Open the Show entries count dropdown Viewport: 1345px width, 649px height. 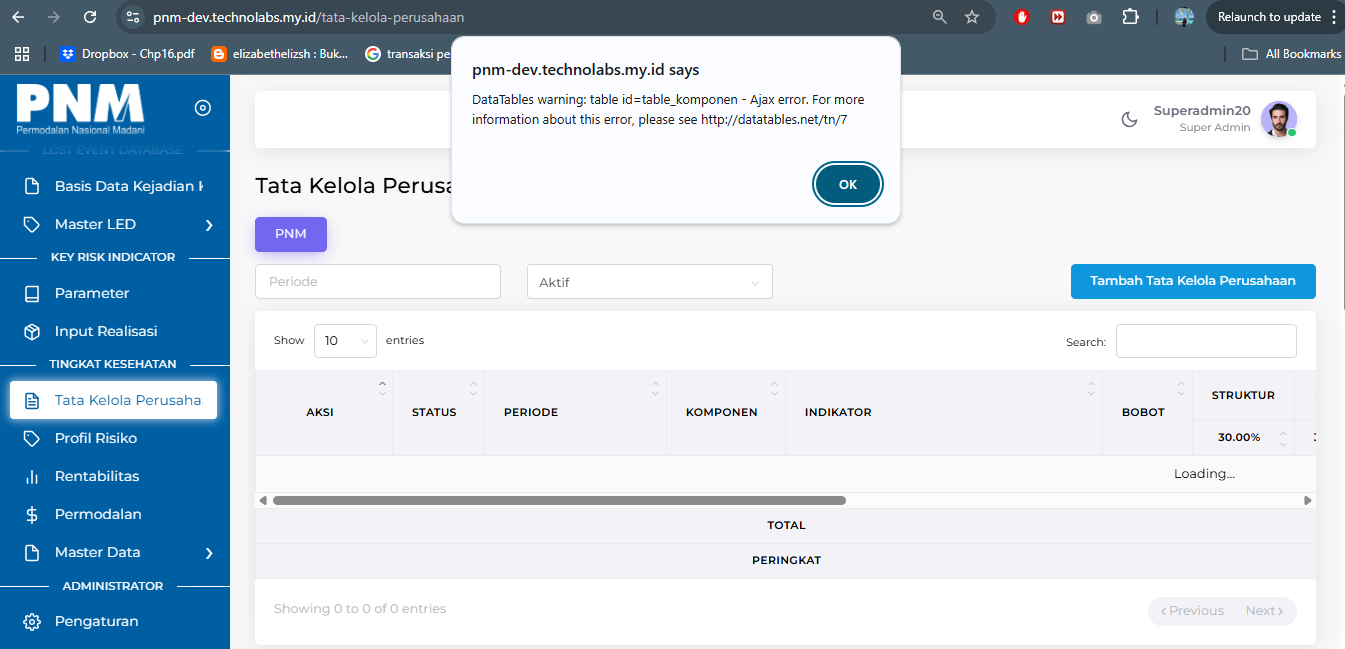pyautogui.click(x=345, y=341)
